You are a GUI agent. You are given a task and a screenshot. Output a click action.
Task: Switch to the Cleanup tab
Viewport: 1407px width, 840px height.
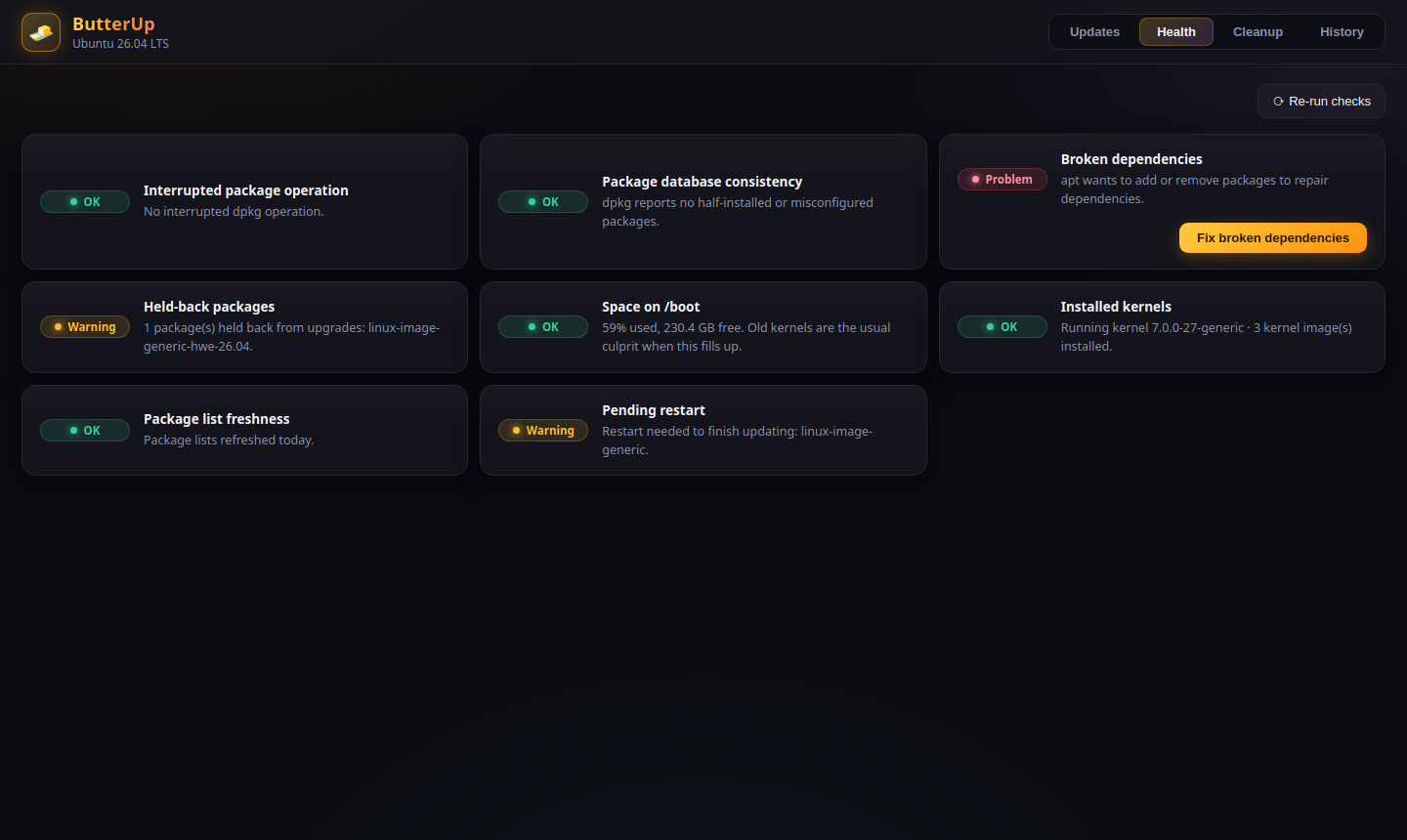click(1258, 32)
